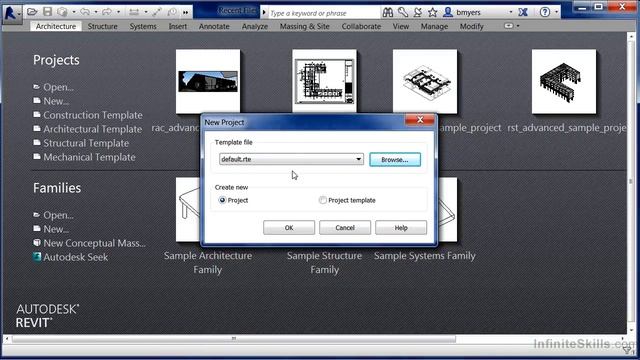Expand the bmyers account dropdown arrow
The height and width of the screenshot is (360, 640).
(511, 12)
